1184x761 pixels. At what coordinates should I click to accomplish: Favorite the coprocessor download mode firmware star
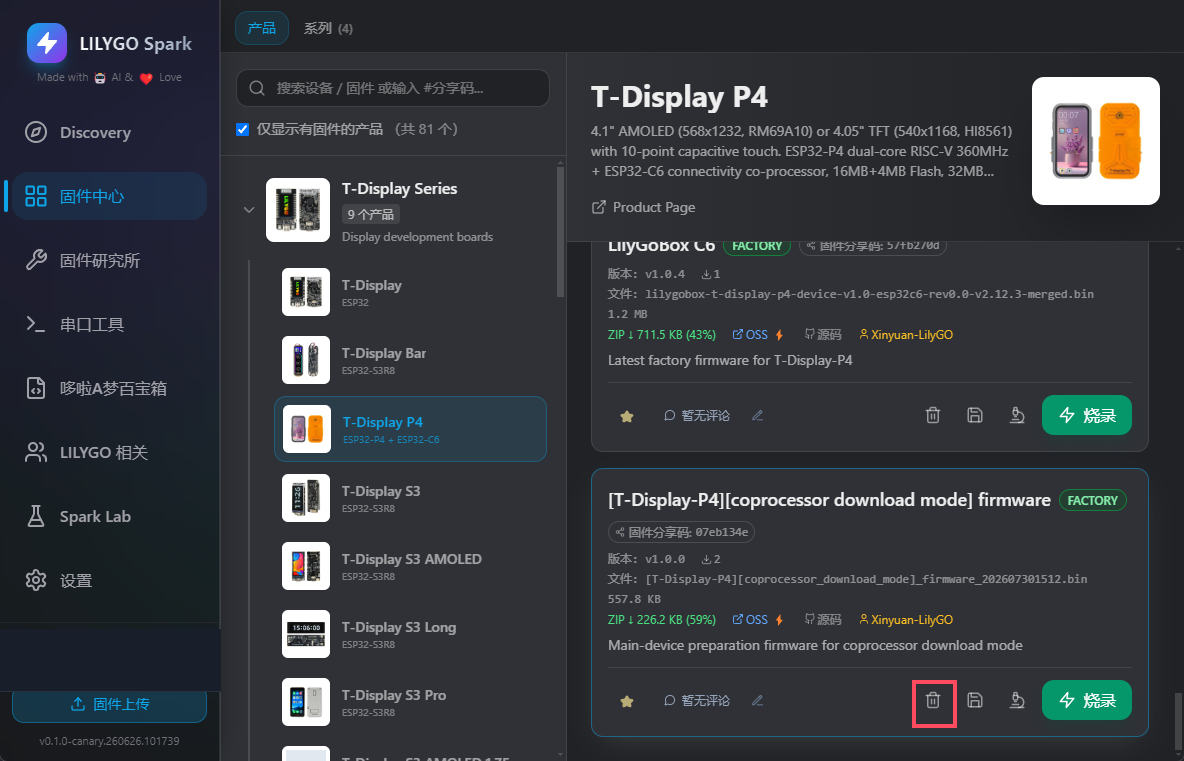pos(627,701)
